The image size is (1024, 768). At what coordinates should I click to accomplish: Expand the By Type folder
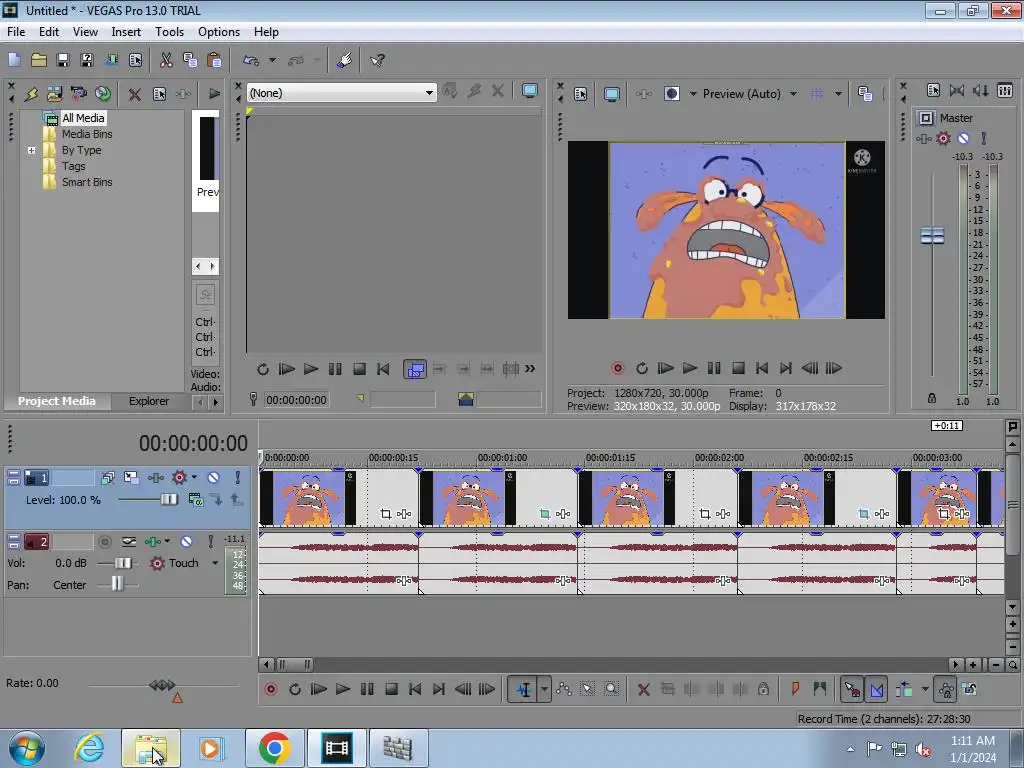point(31,150)
